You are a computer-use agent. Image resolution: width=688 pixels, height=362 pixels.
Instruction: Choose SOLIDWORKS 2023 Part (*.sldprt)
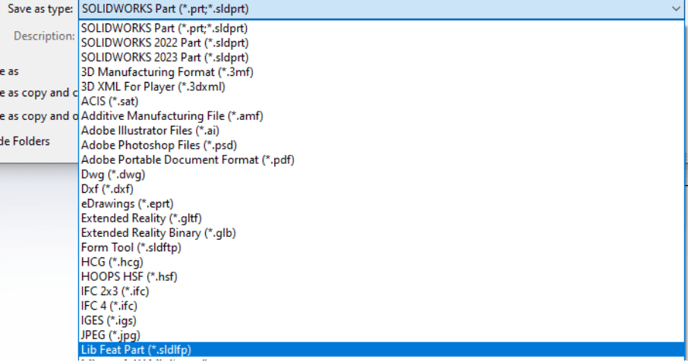pyautogui.click(x=381, y=57)
